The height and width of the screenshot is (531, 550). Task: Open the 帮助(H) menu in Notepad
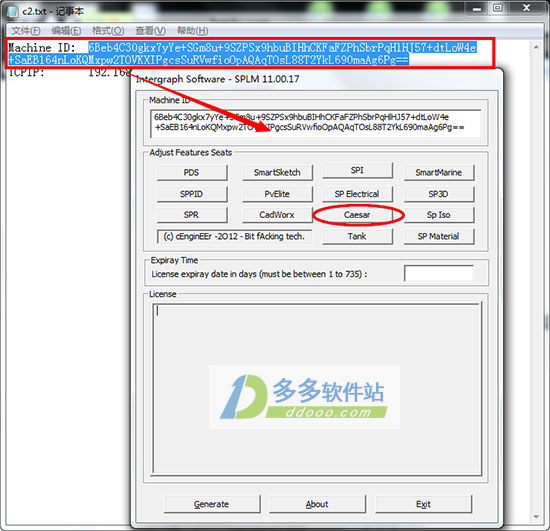pyautogui.click(x=192, y=31)
